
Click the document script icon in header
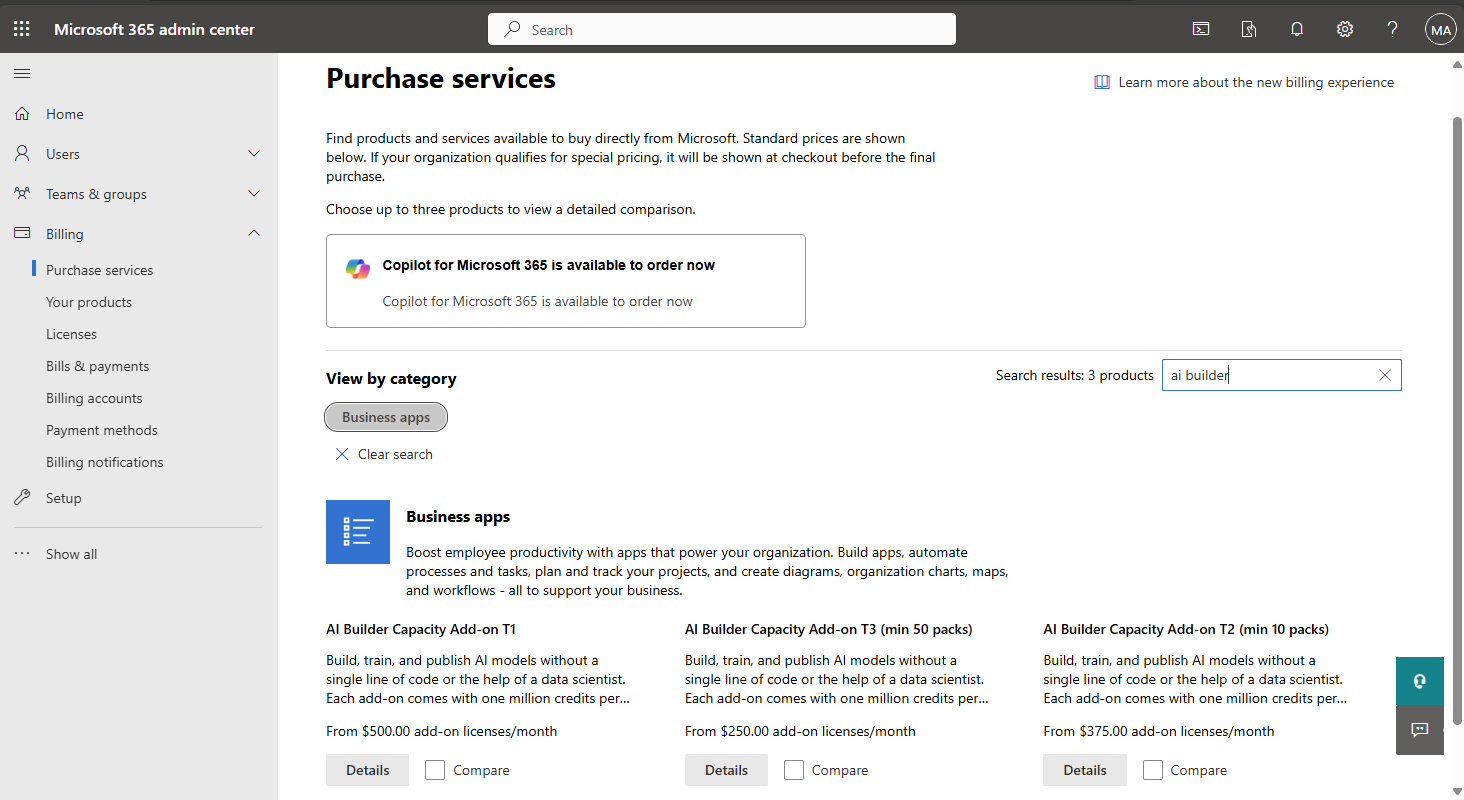coord(1249,29)
